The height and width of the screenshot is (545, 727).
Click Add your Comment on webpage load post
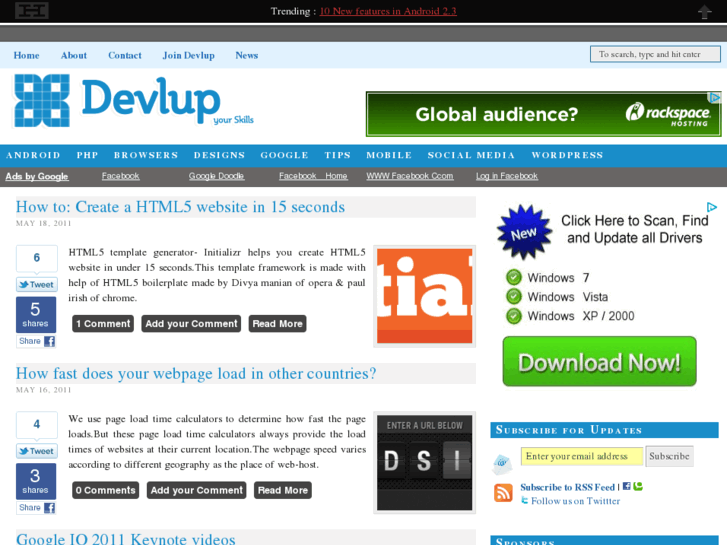(197, 490)
